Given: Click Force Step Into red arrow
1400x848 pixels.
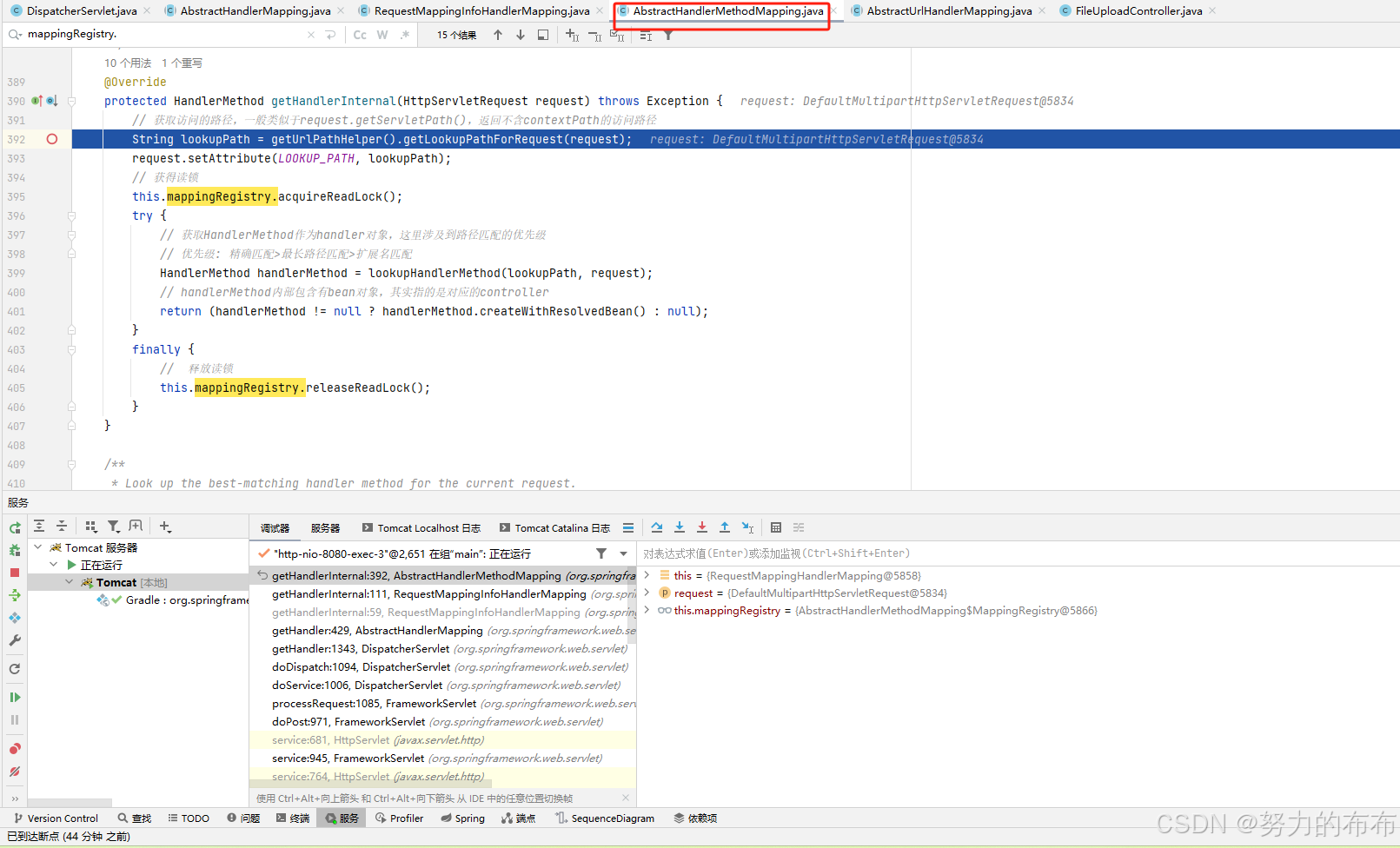Looking at the screenshot, I should click(702, 527).
